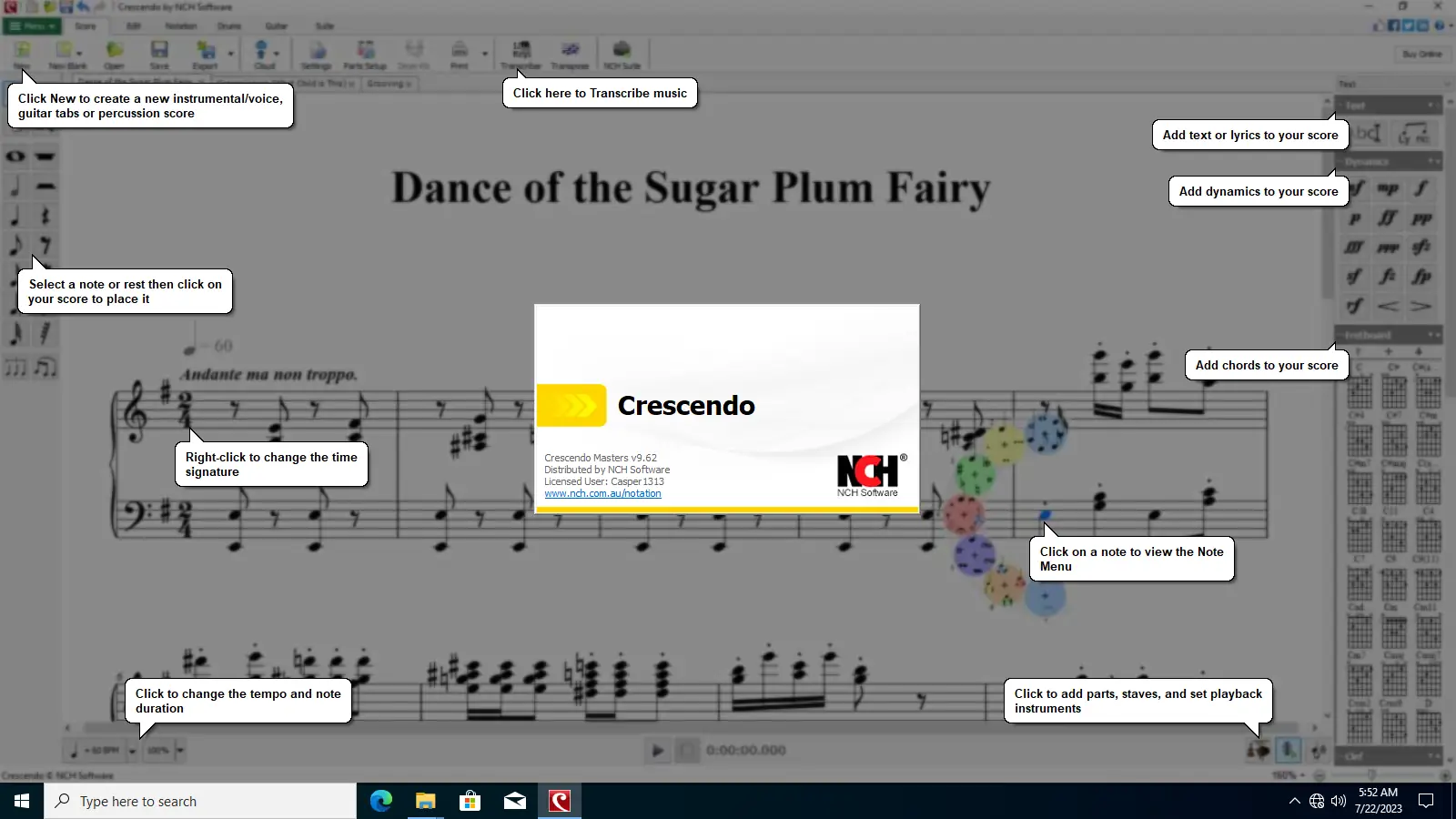The height and width of the screenshot is (819, 1456).
Task: Click the parts and instruments icon
Action: (1259, 750)
